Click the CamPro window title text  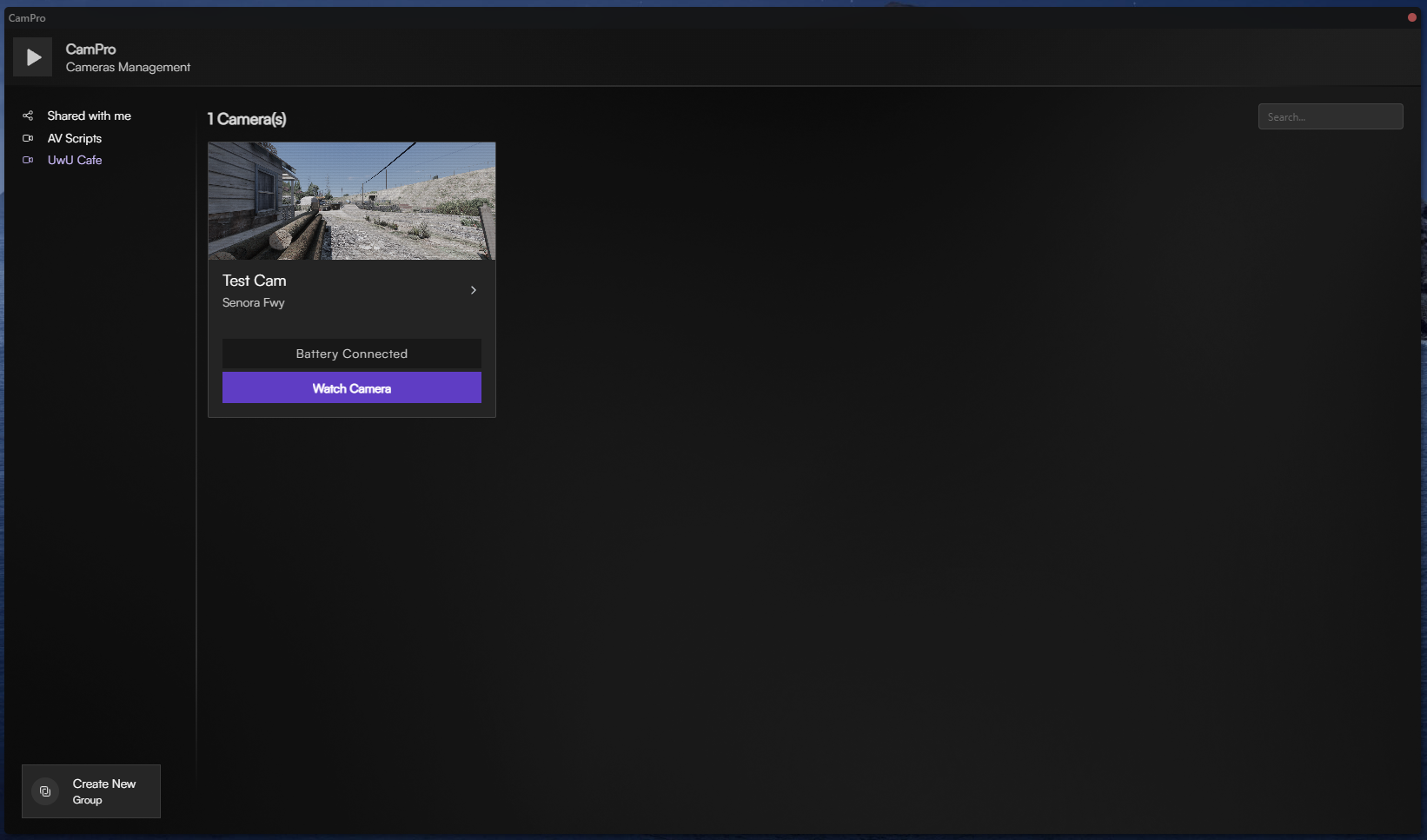27,17
